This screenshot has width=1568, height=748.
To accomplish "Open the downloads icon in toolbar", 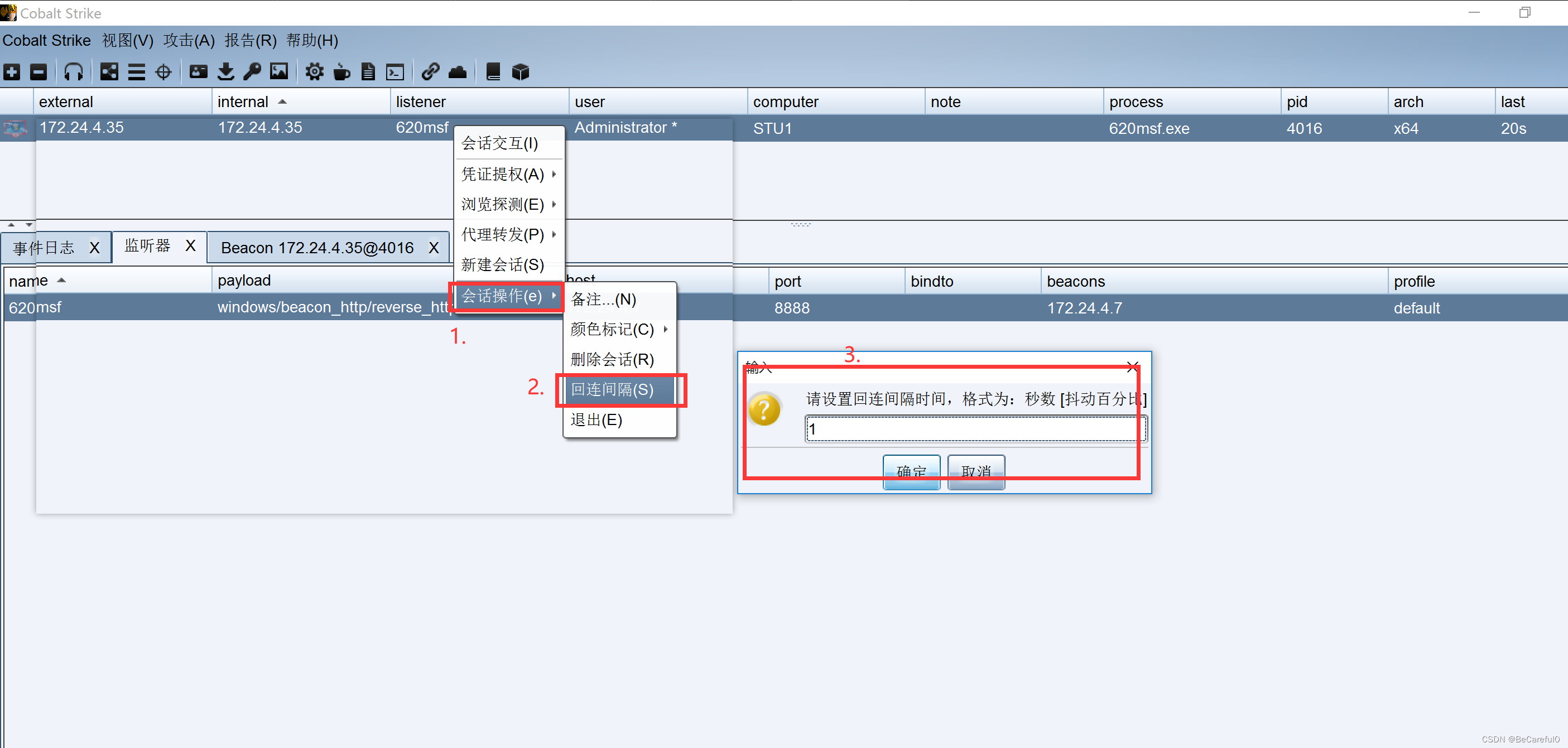I will (x=226, y=72).
